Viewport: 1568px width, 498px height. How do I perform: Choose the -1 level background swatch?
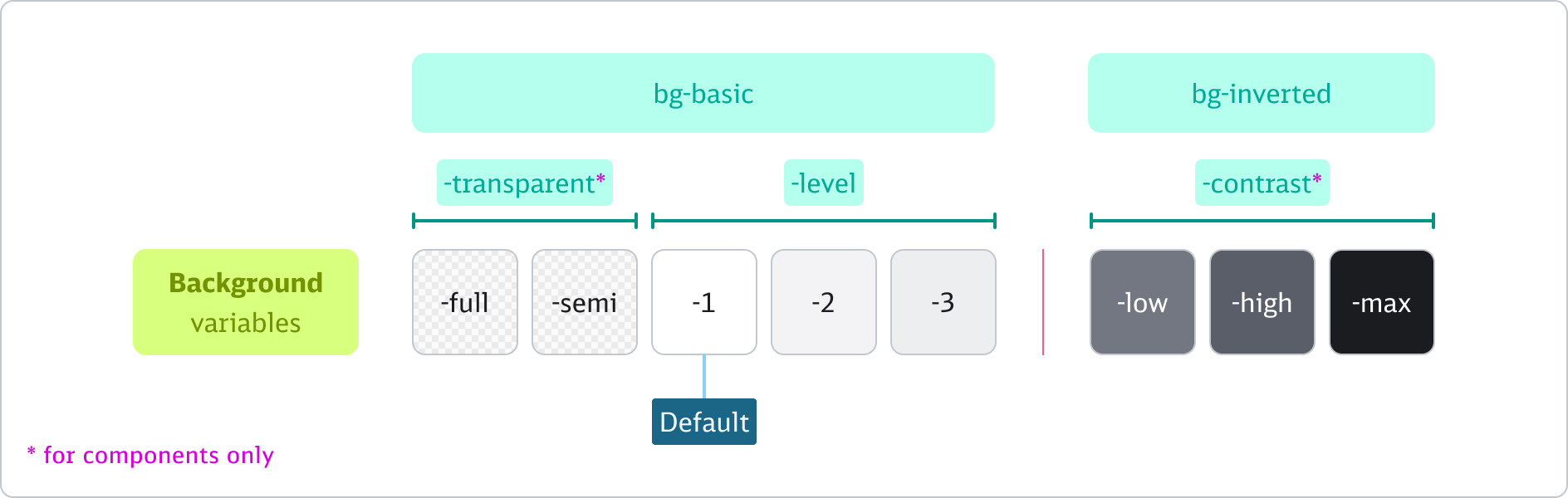click(x=704, y=302)
